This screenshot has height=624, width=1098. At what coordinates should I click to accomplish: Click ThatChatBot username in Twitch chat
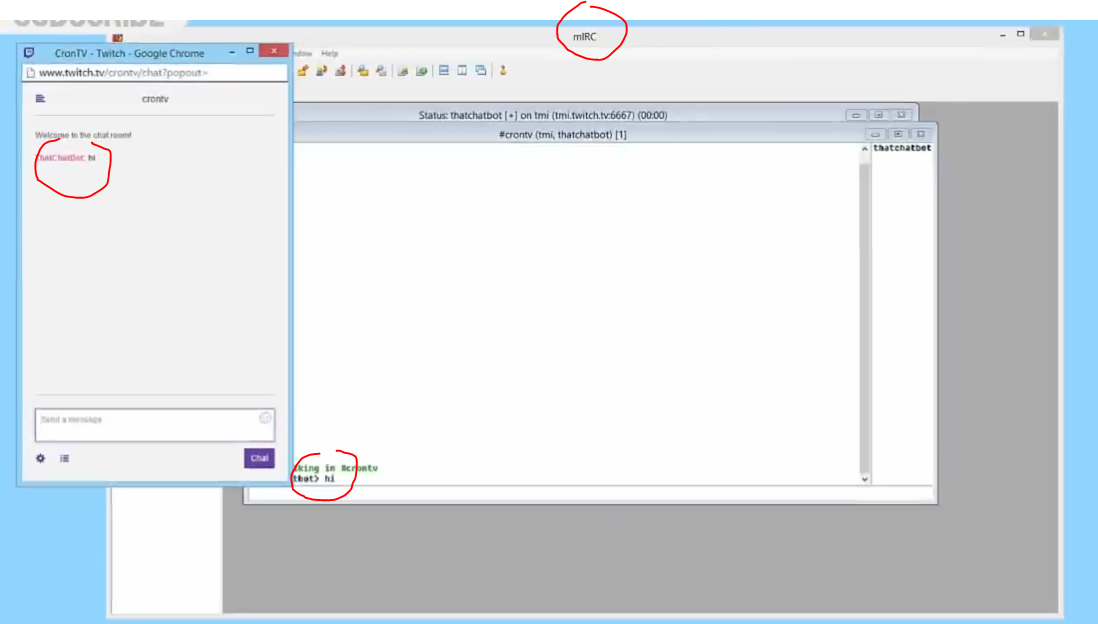click(x=60, y=158)
